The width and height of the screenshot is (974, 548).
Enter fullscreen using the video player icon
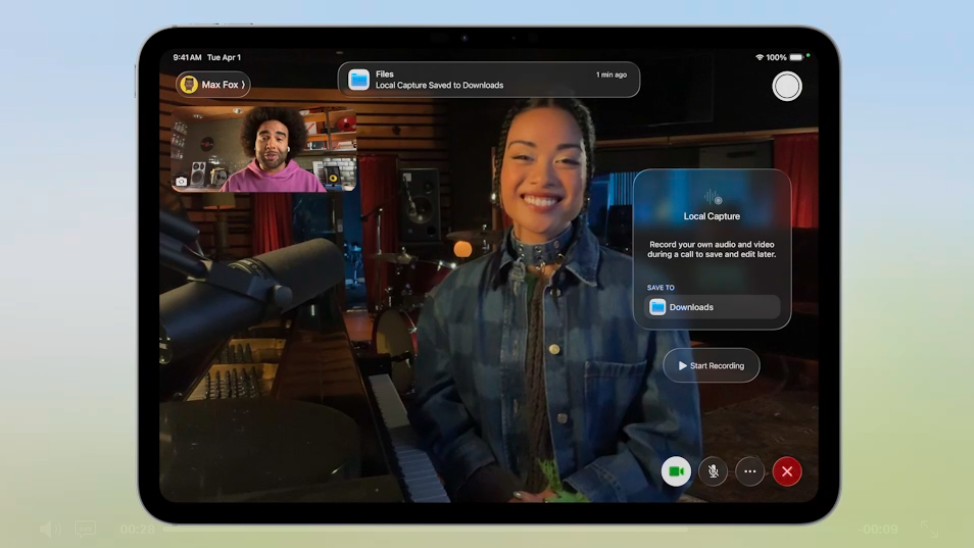(929, 529)
